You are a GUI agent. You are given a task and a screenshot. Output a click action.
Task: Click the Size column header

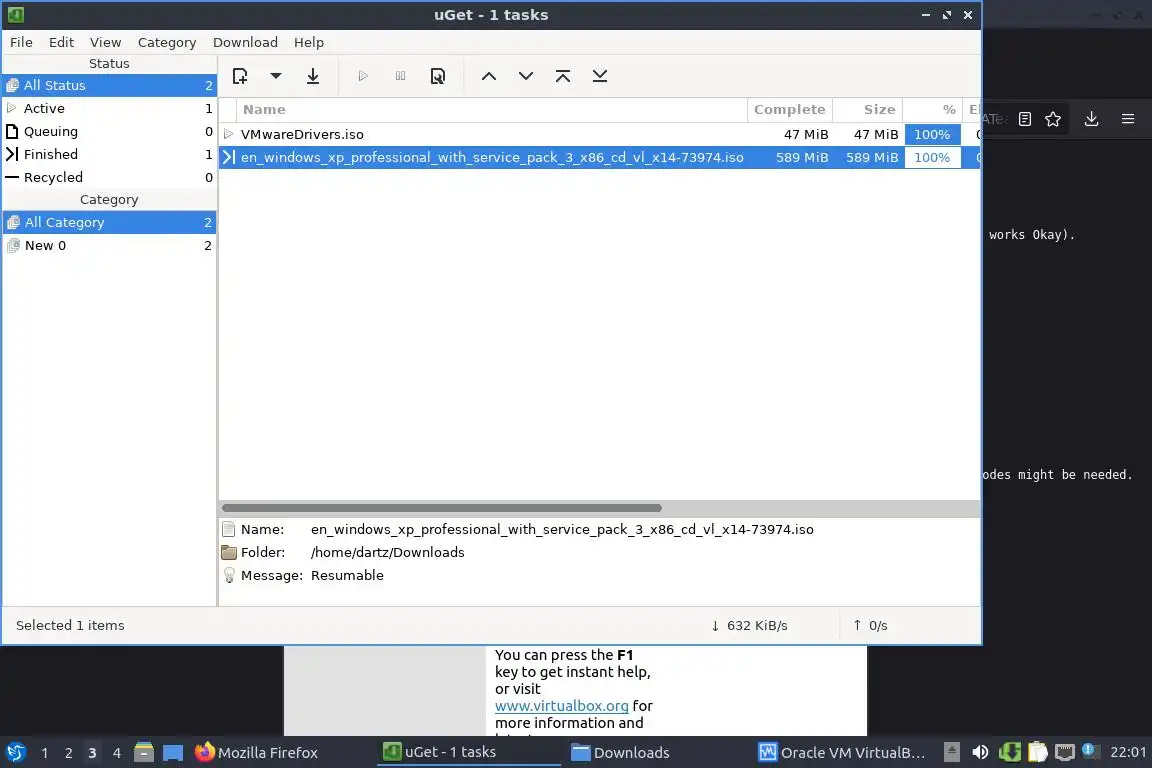click(x=868, y=110)
